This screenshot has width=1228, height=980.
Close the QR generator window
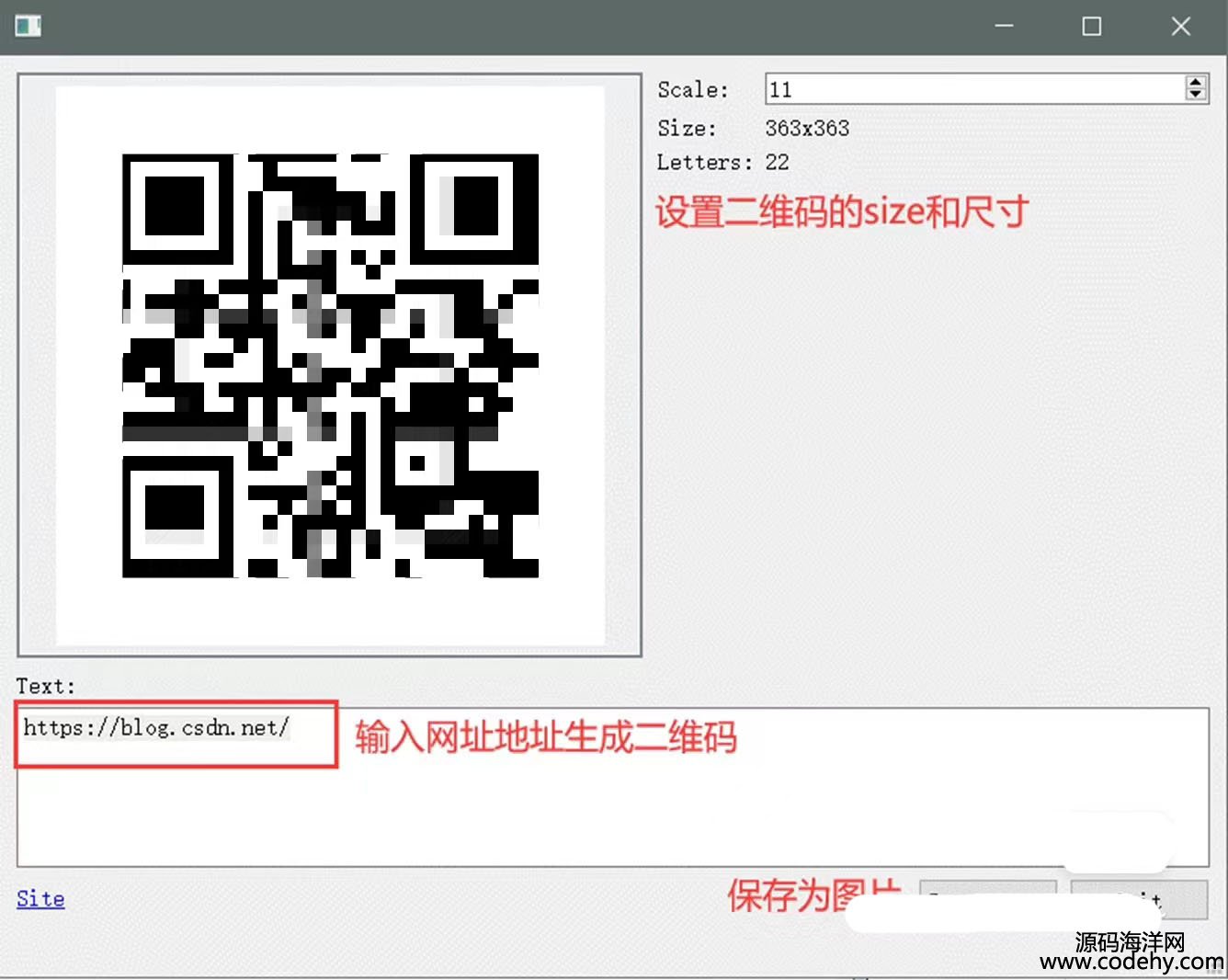click(x=1181, y=27)
